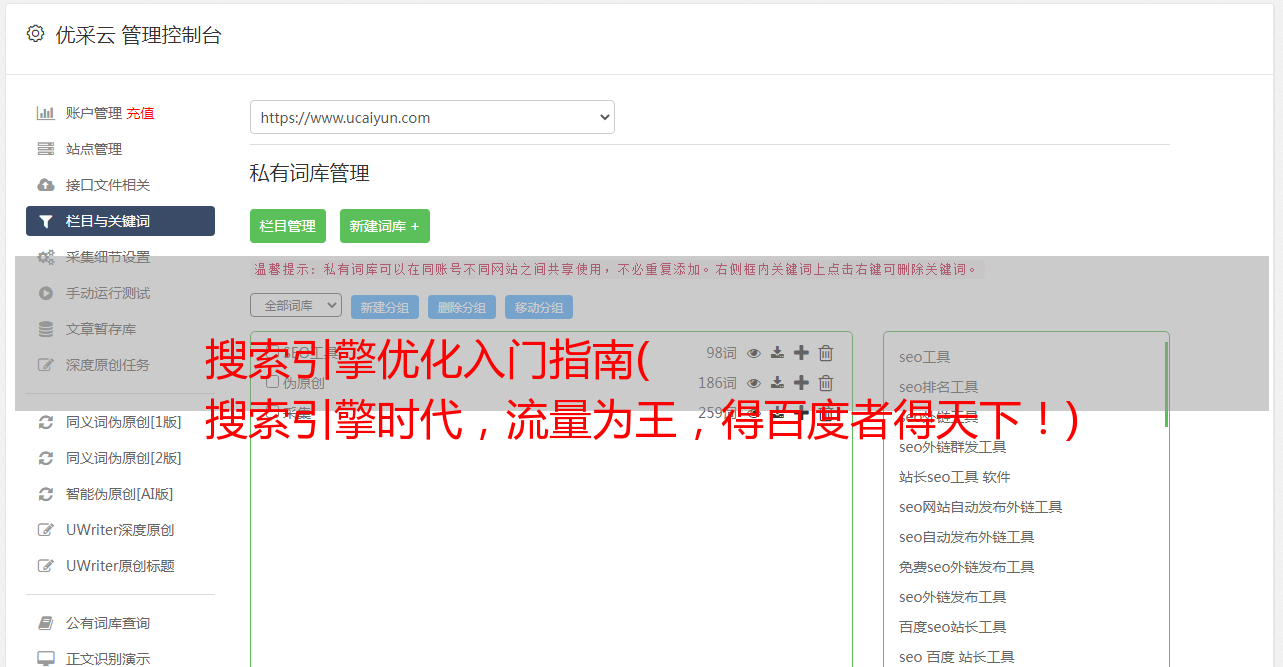Image resolution: width=1283 pixels, height=667 pixels.
Task: Open 智能伪原创[AI版] in the sidebar
Action: point(120,494)
